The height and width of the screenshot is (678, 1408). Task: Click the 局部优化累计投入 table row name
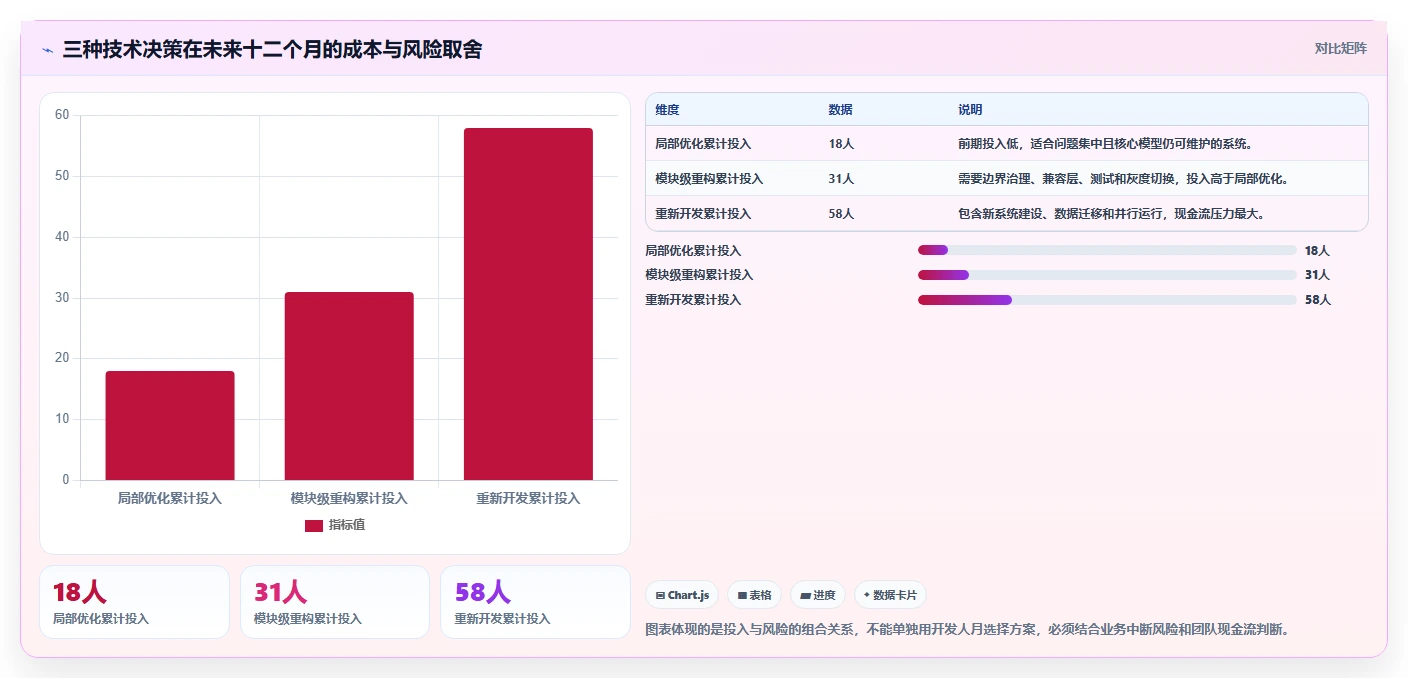(703, 144)
